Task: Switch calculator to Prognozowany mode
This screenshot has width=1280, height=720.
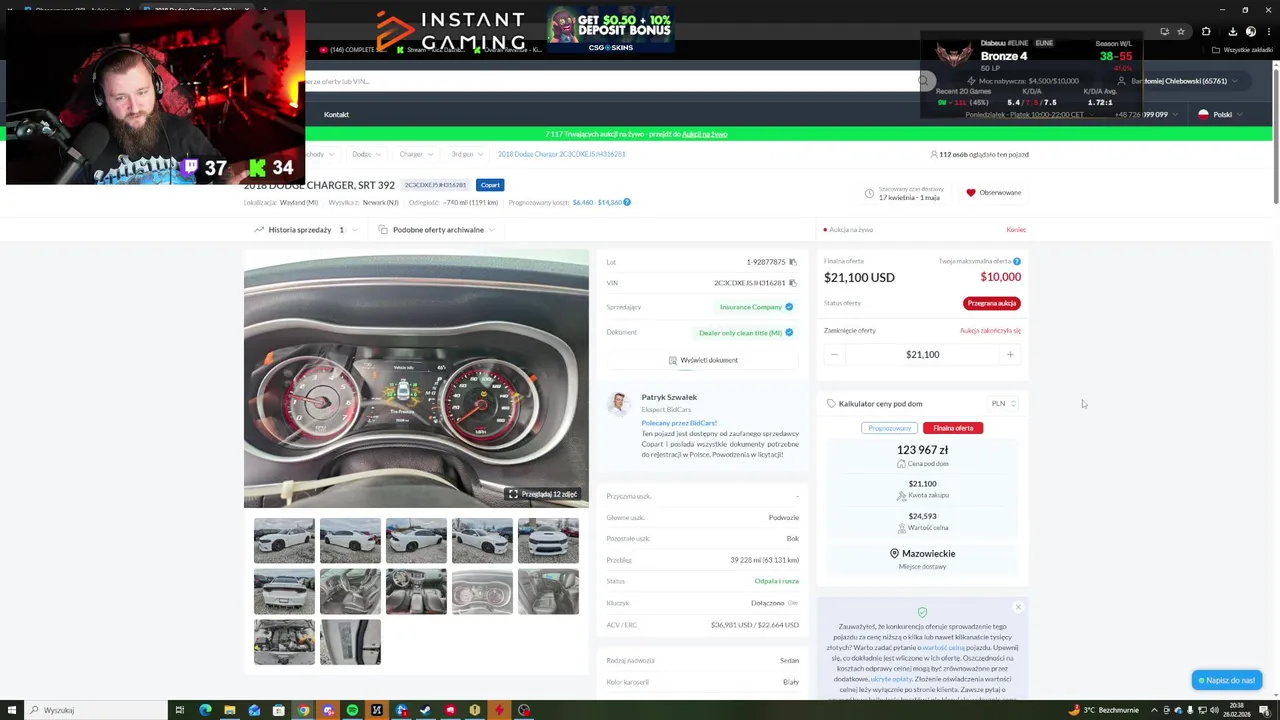Action: [x=890, y=428]
